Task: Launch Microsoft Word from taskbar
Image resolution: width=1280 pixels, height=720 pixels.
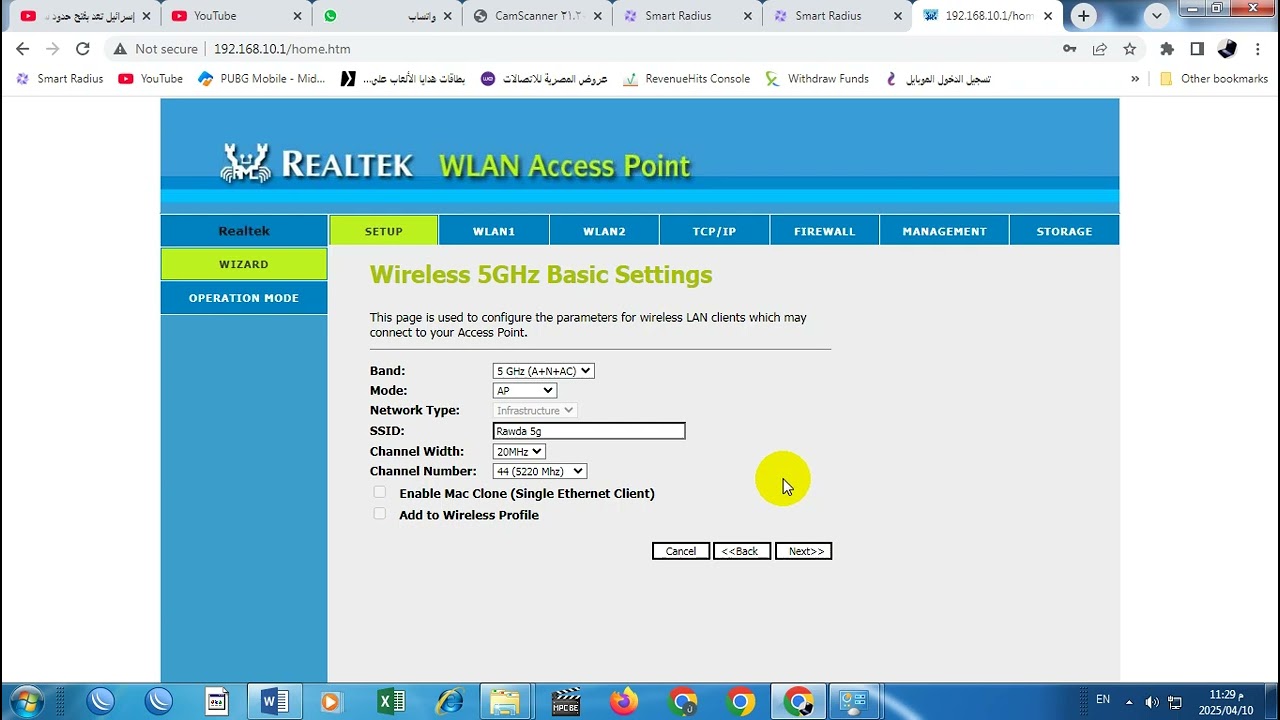Action: pos(273,702)
